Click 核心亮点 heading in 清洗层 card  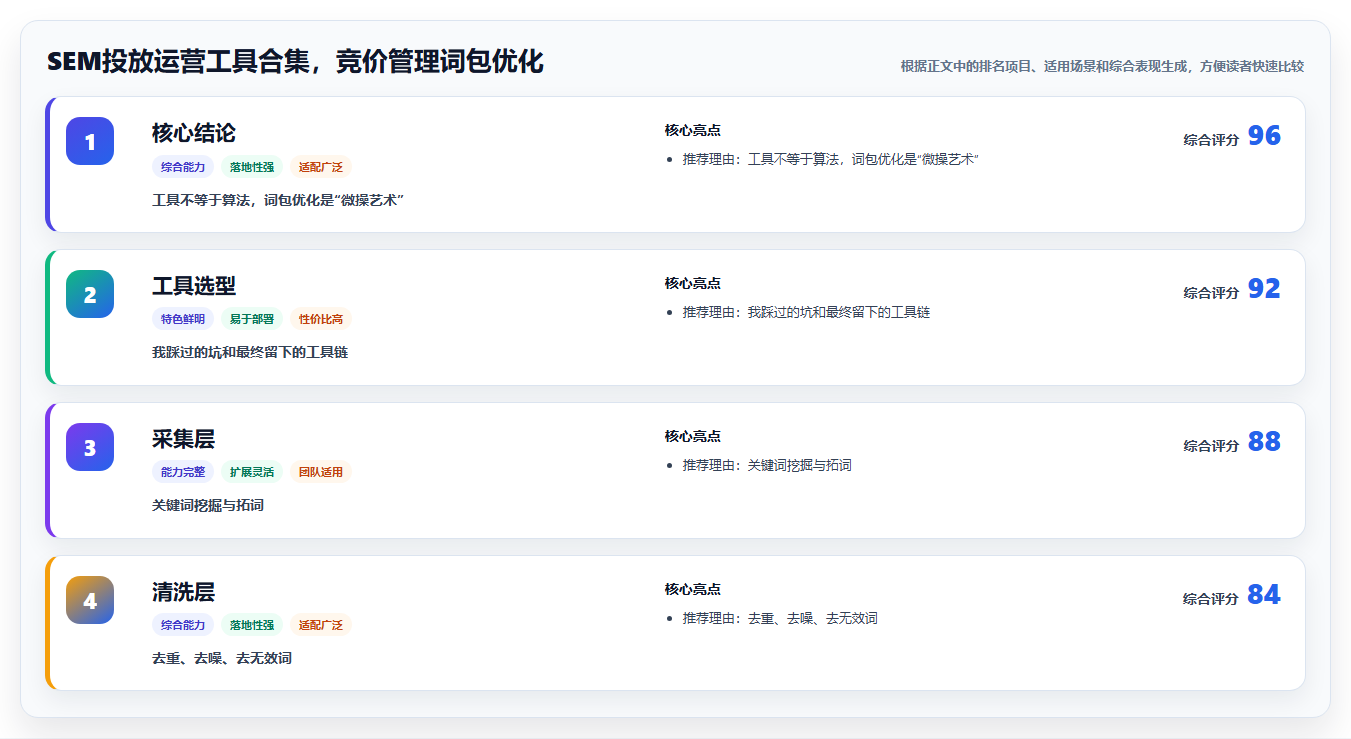(693, 590)
